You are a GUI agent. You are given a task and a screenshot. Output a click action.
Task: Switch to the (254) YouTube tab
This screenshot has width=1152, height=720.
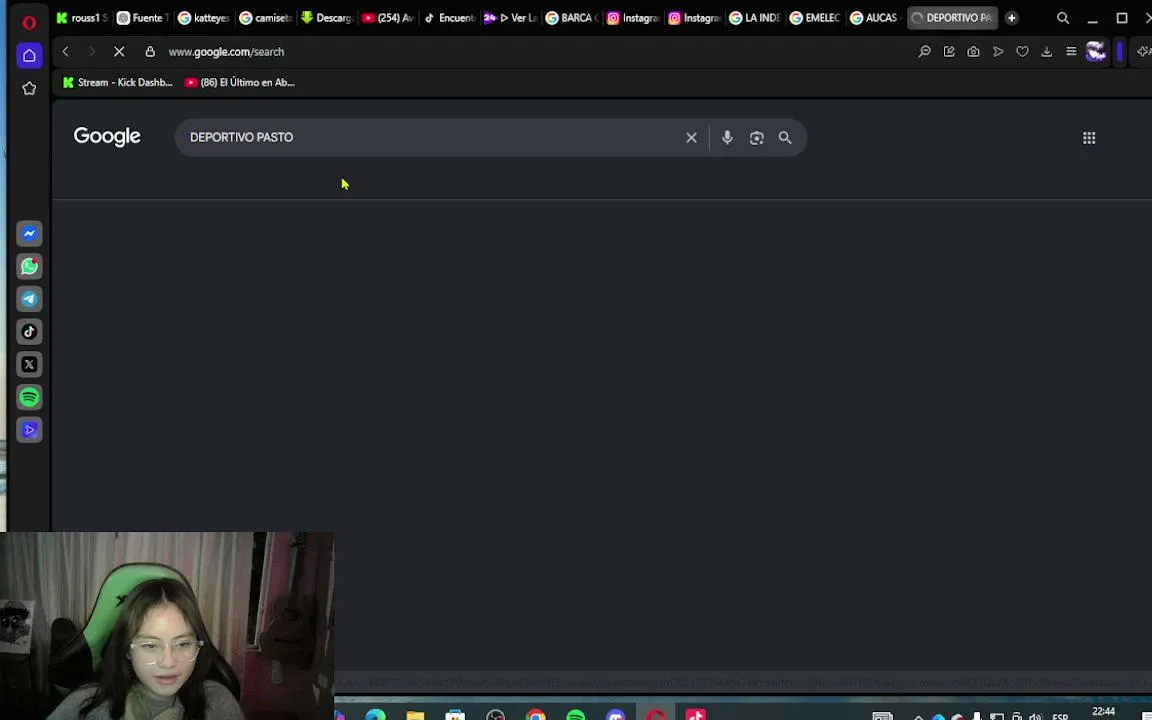tap(388, 18)
